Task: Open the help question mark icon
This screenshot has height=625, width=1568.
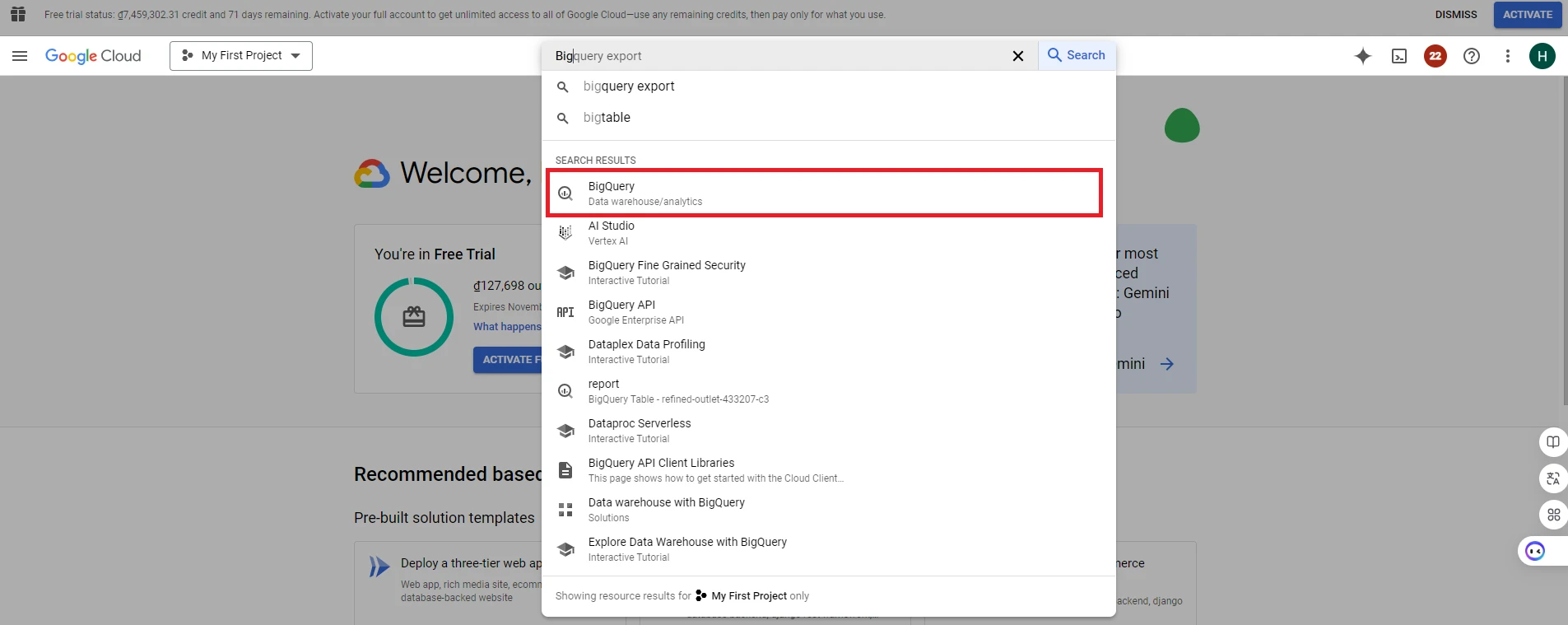Action: pos(1472,56)
